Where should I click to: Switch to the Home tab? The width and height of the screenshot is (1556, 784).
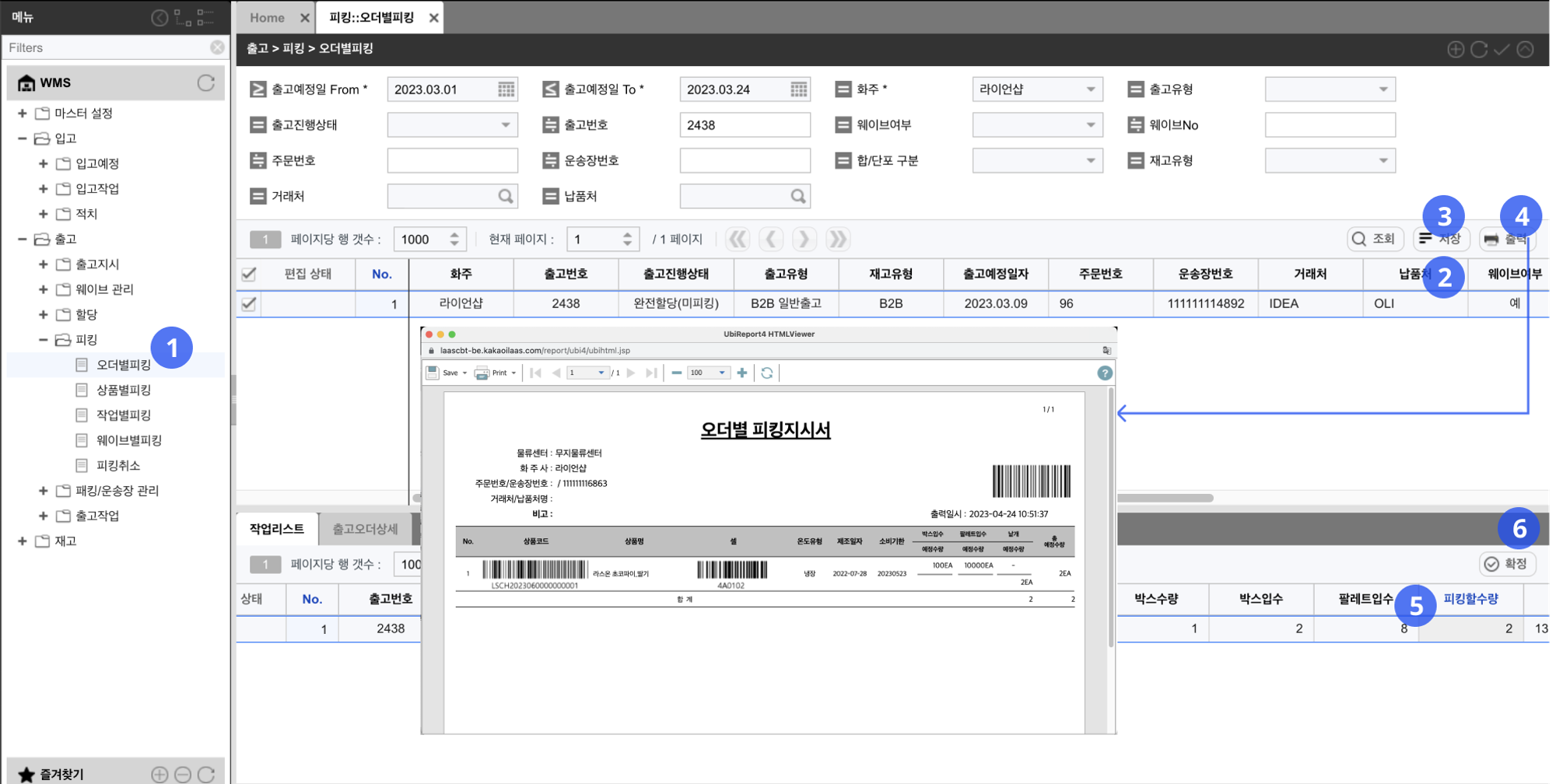tap(267, 17)
